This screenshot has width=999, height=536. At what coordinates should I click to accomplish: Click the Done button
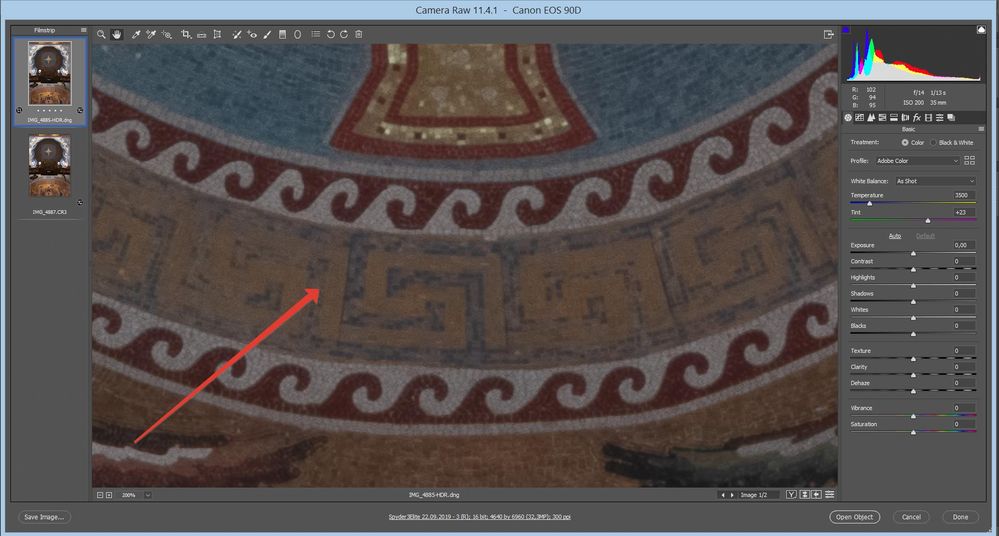(x=960, y=517)
